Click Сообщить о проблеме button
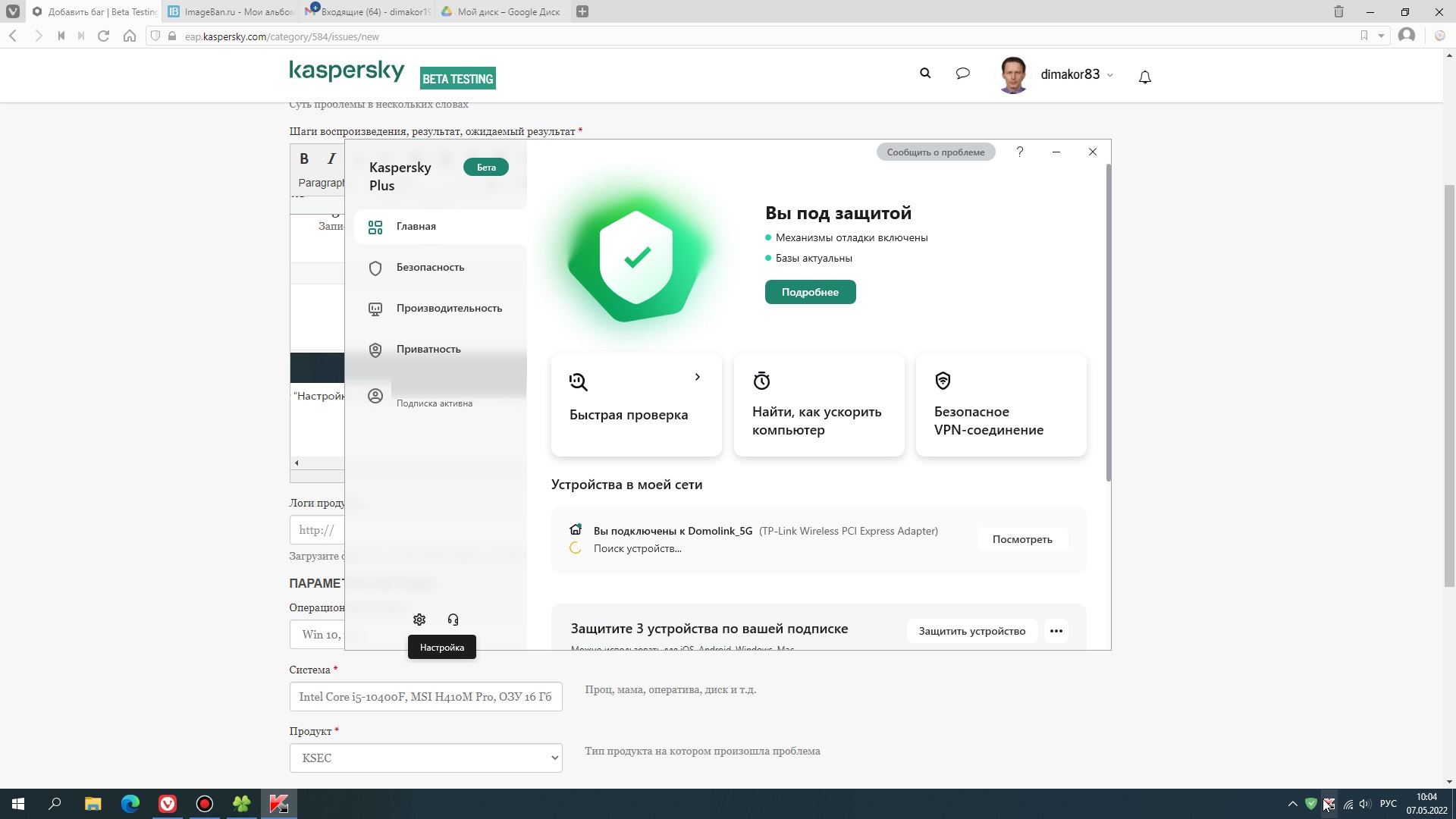1456x819 pixels. (936, 152)
